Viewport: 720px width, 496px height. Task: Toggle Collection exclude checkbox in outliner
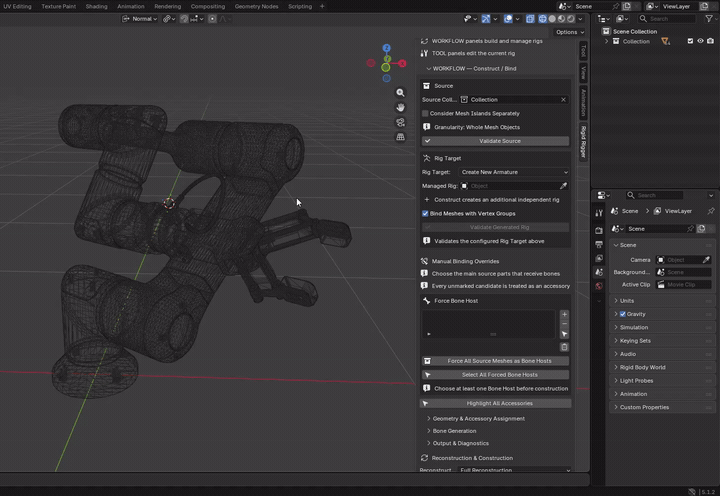click(690, 41)
